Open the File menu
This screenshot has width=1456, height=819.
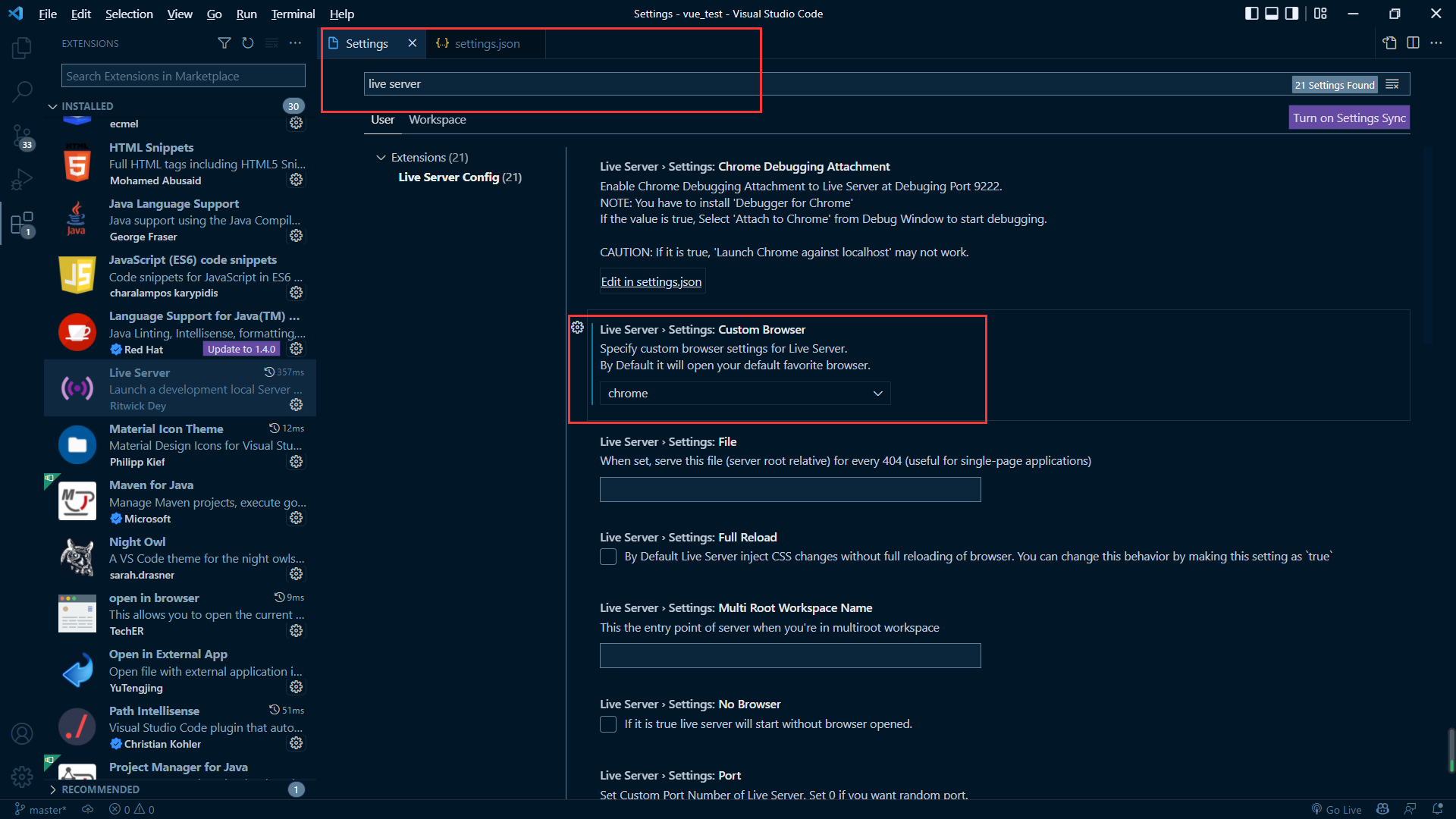pyautogui.click(x=48, y=14)
